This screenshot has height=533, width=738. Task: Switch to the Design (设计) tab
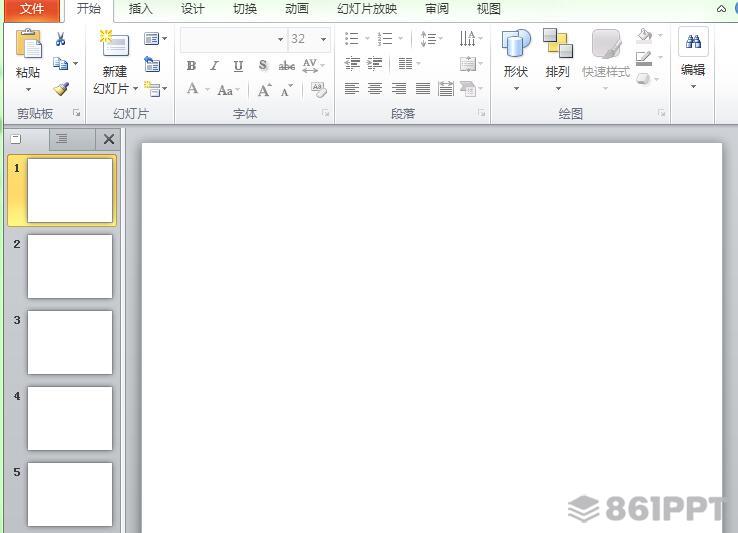pos(193,9)
